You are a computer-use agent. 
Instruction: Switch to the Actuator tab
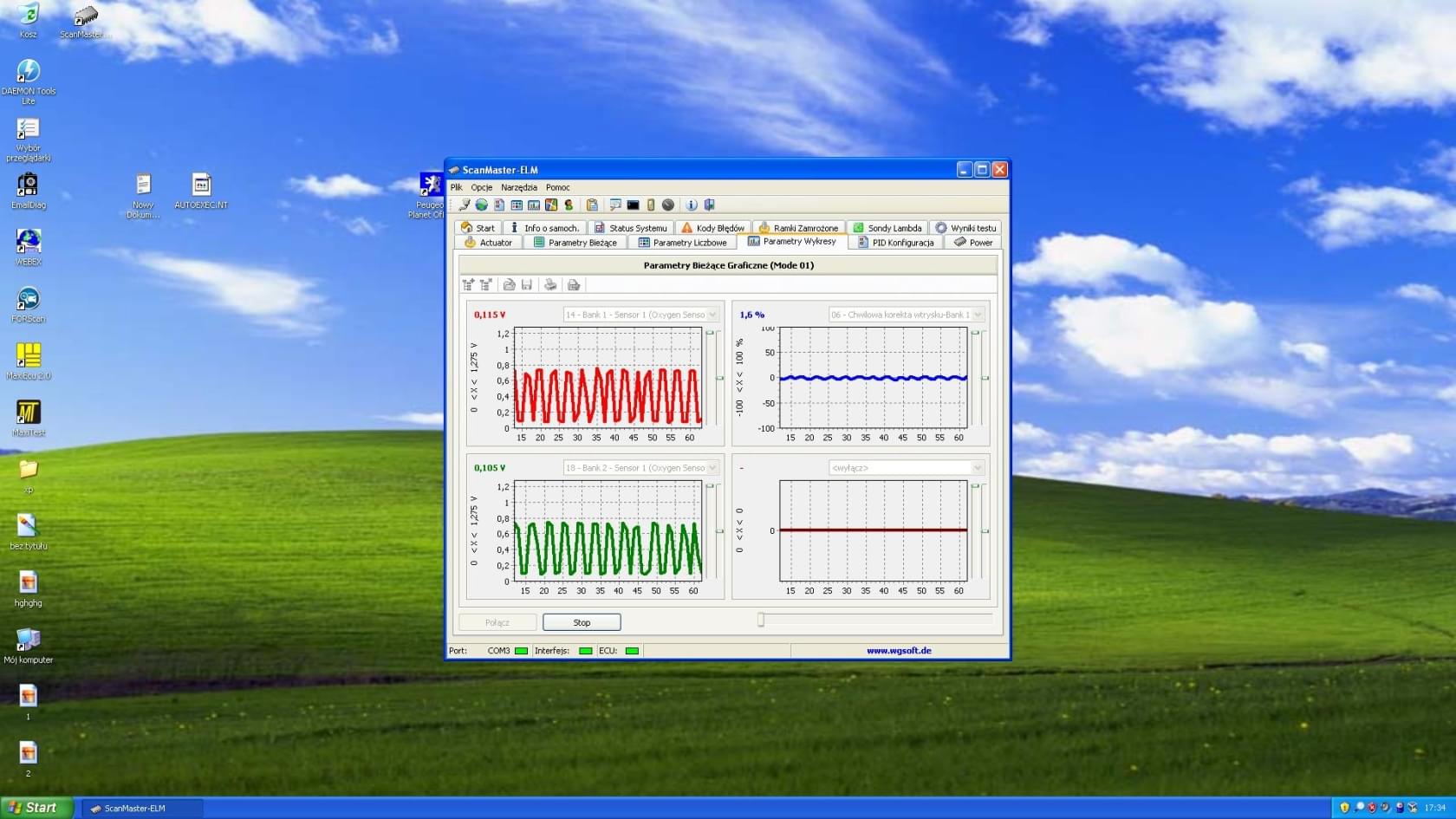coord(489,243)
